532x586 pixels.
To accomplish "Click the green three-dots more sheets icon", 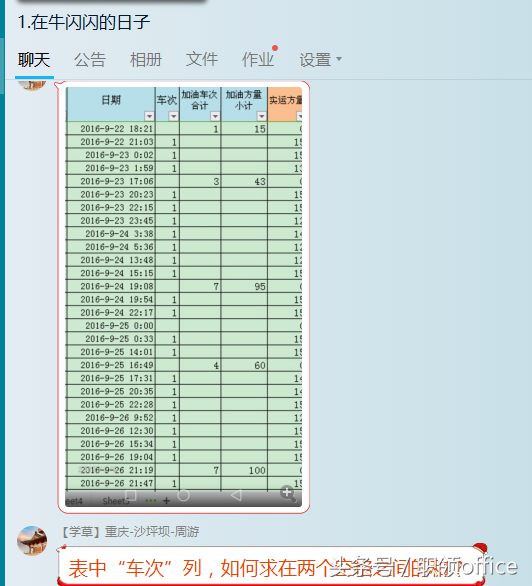I will pyautogui.click(x=151, y=501).
